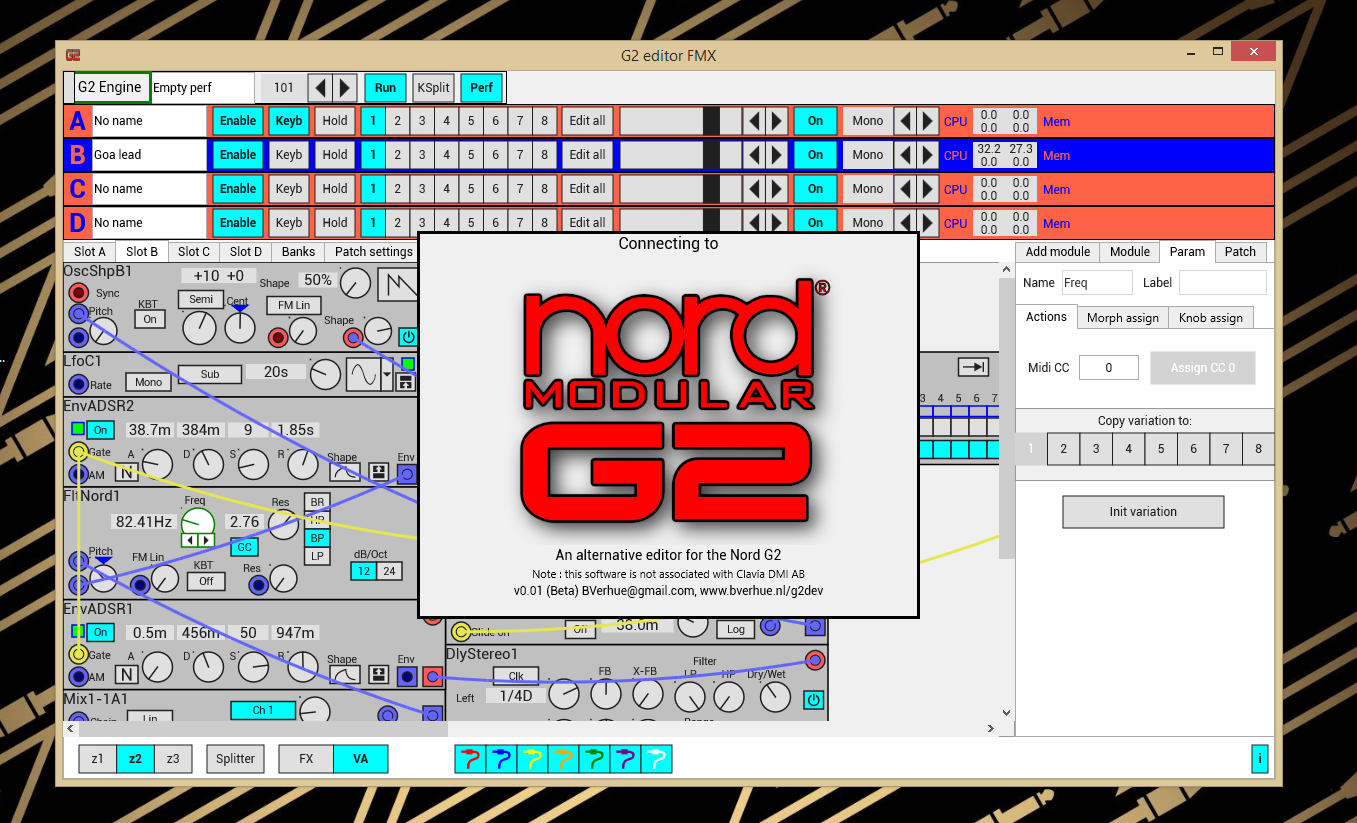Click Edit all for slot D
The width and height of the screenshot is (1357, 823).
click(587, 222)
